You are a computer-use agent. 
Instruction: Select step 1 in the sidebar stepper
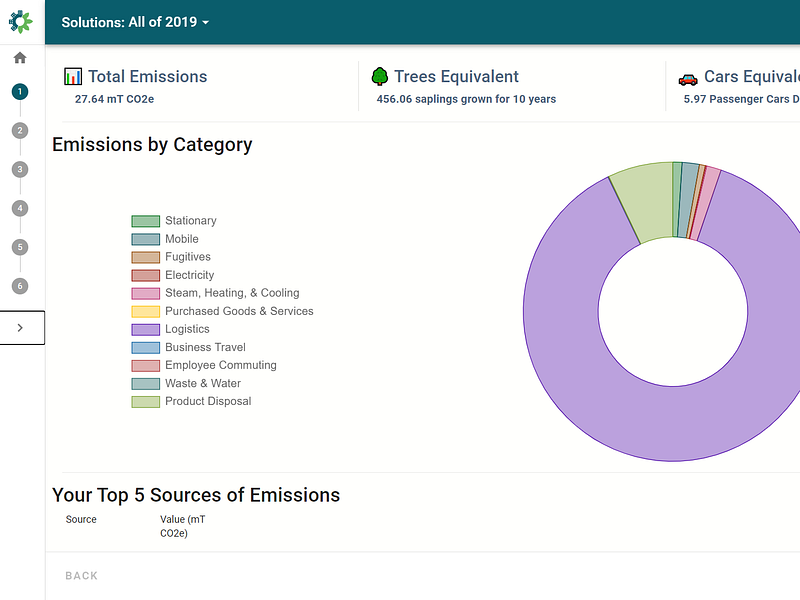click(20, 92)
